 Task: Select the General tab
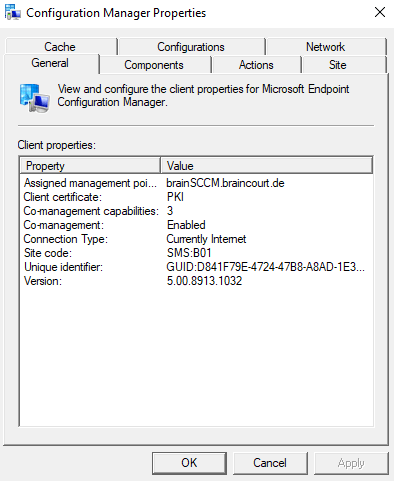pyautogui.click(x=50, y=63)
